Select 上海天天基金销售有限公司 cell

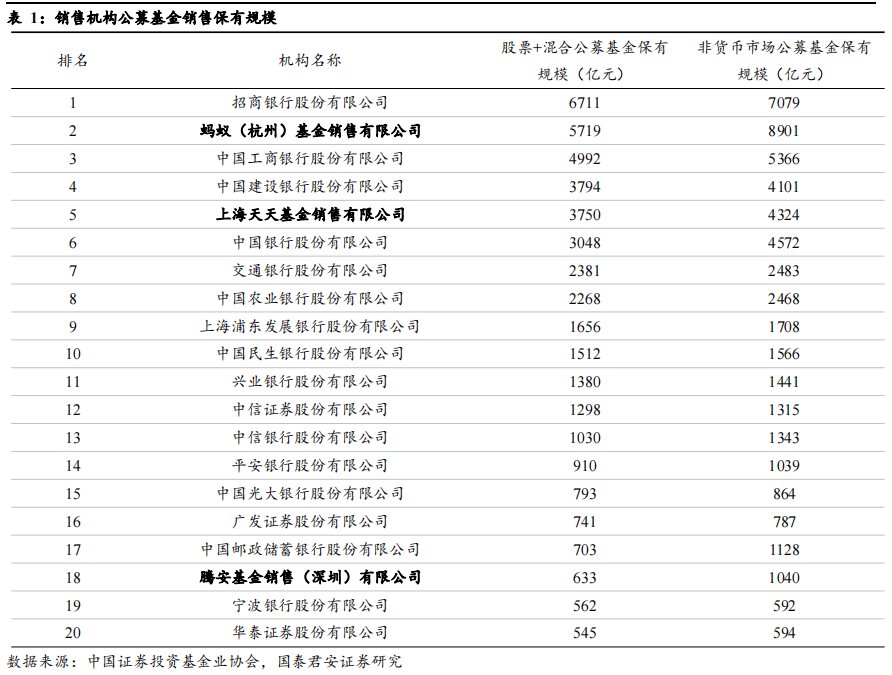[x=310, y=214]
